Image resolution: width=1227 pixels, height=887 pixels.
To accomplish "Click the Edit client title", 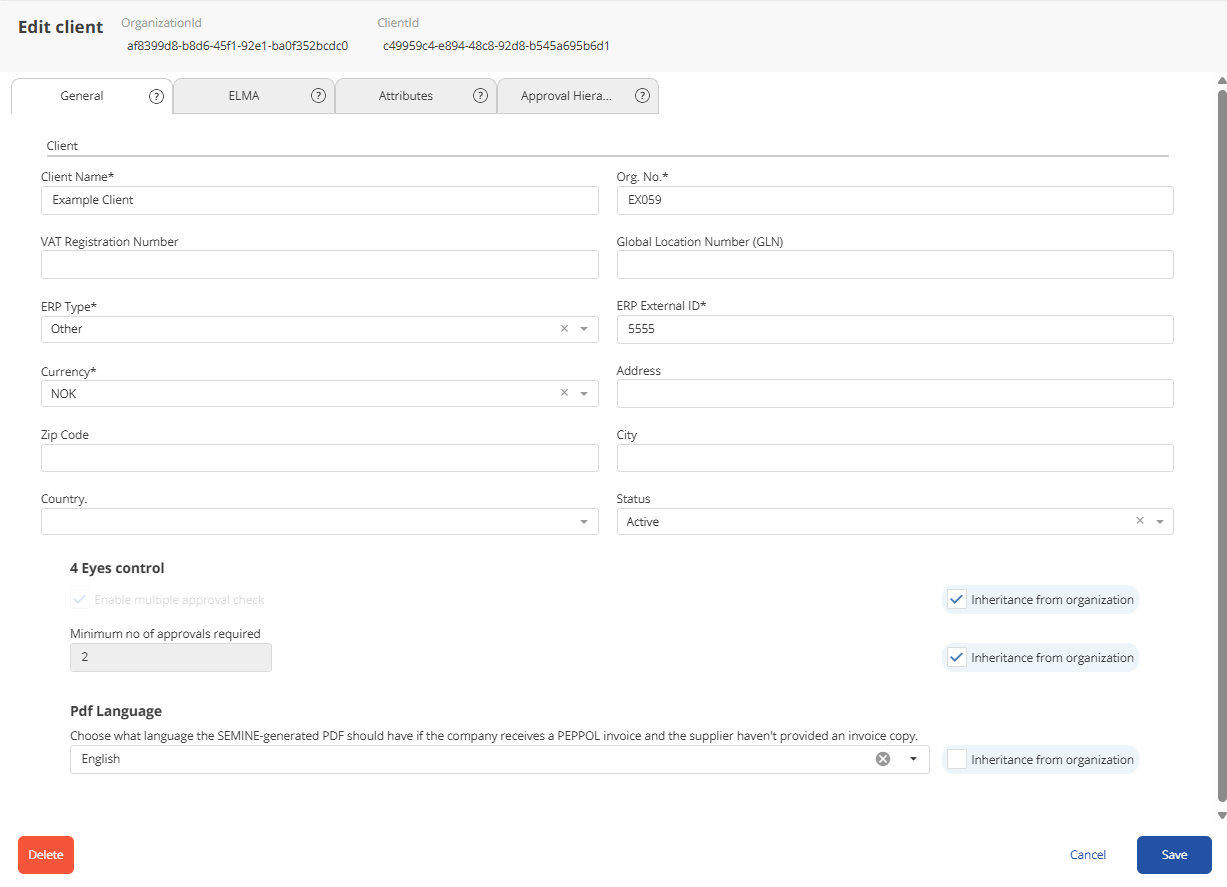I will (x=61, y=27).
